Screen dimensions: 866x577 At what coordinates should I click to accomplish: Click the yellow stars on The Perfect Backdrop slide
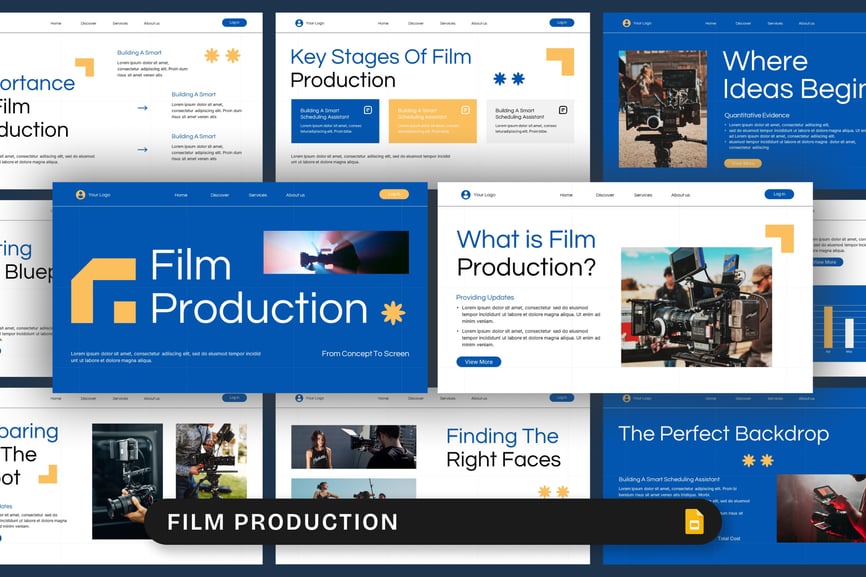[757, 460]
